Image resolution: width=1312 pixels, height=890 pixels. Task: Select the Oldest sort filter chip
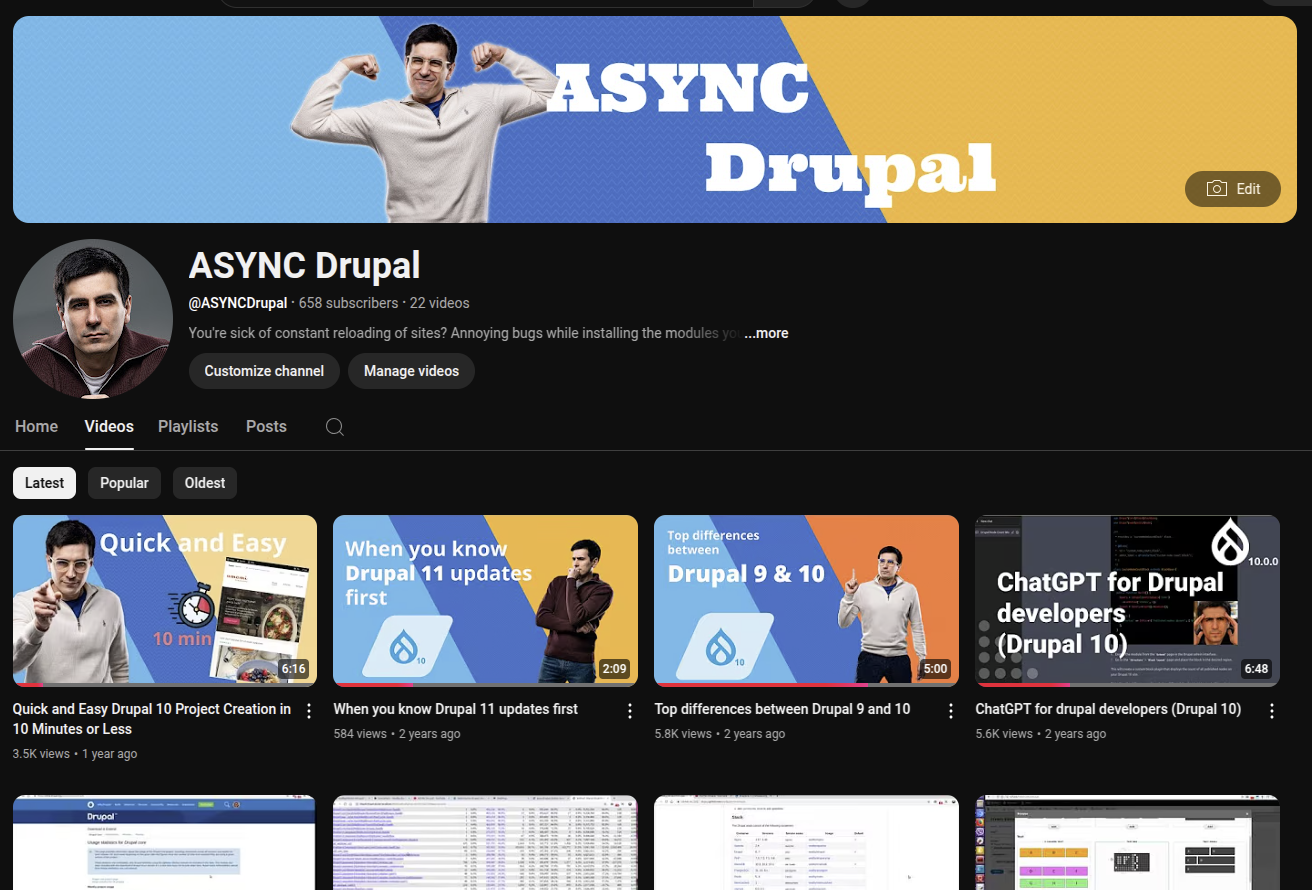pyautogui.click(x=205, y=483)
